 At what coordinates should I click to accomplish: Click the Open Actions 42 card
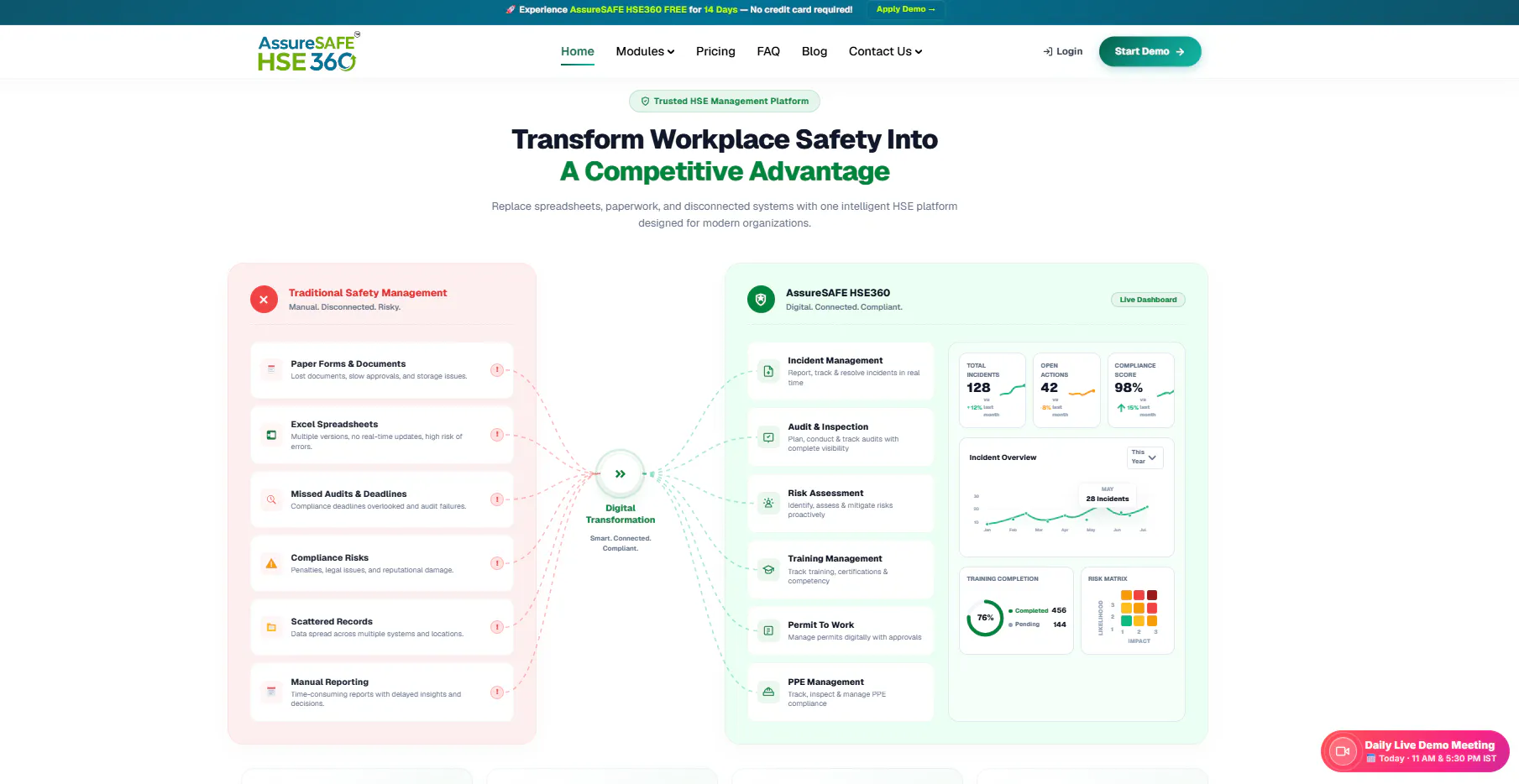[1066, 390]
